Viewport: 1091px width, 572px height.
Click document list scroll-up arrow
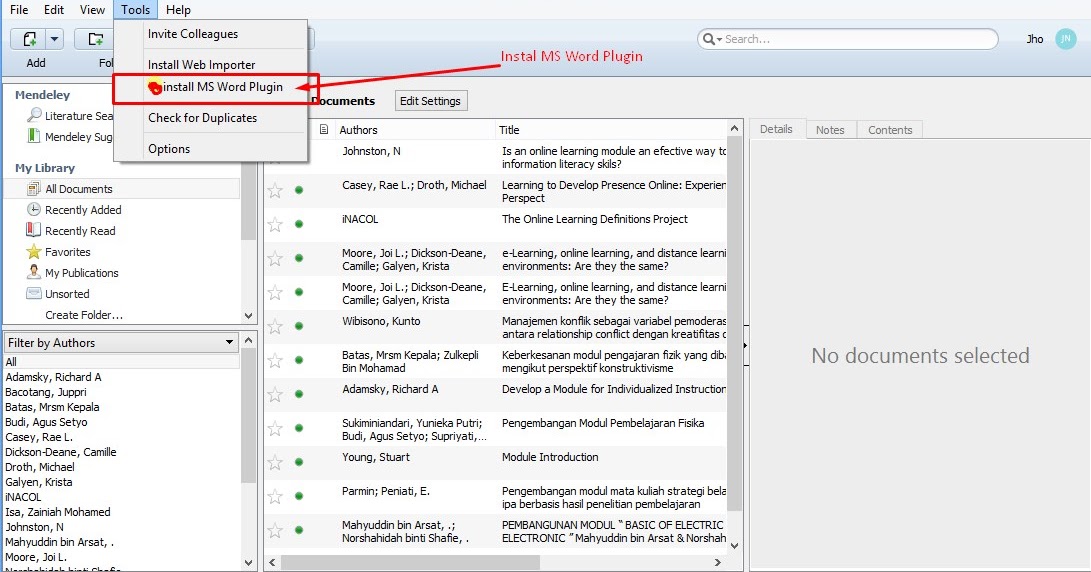pyautogui.click(x=734, y=129)
